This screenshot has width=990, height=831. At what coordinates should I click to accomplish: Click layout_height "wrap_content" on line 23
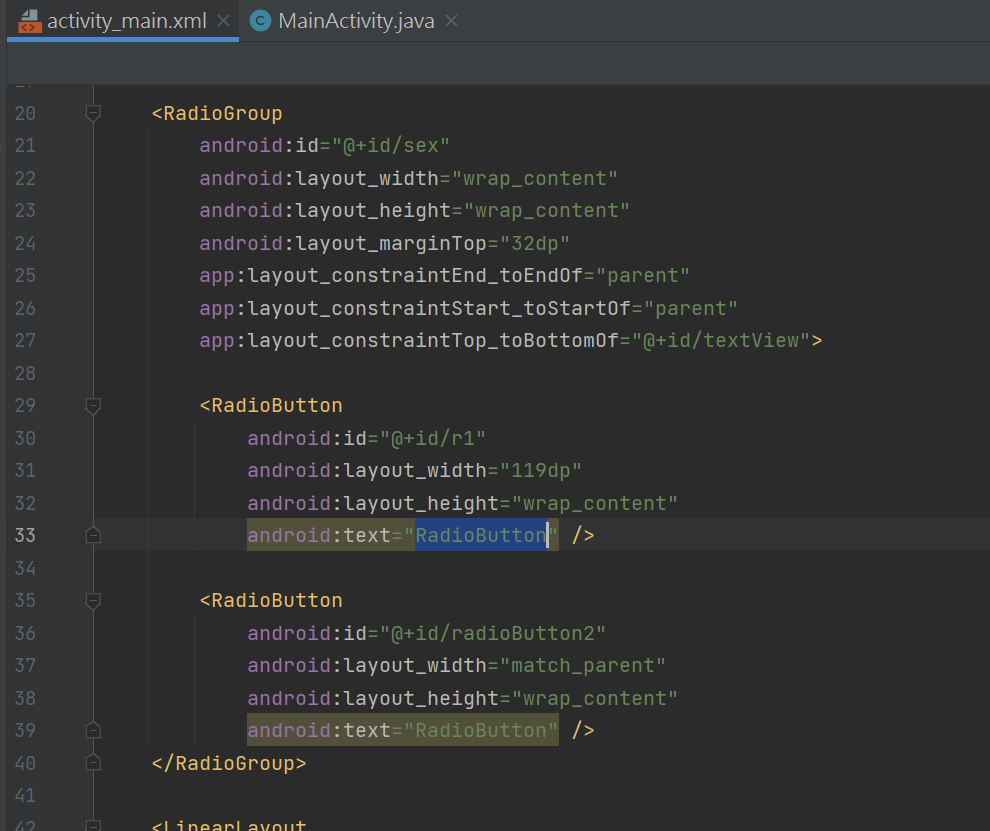[546, 211]
